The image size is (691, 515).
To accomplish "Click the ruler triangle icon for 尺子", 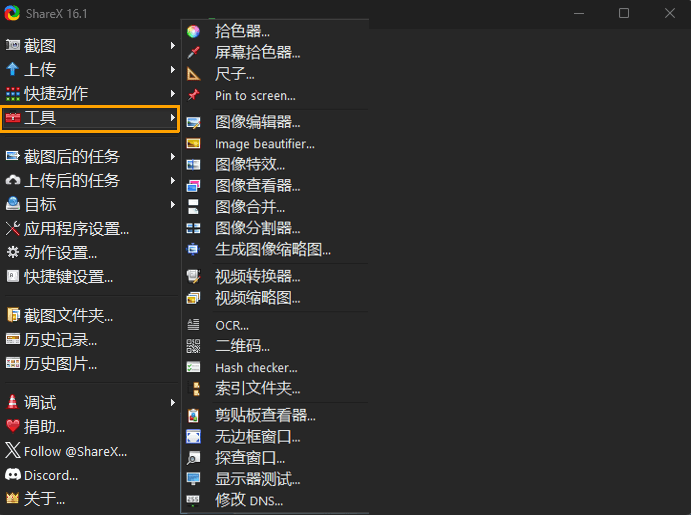I will tap(193, 74).
